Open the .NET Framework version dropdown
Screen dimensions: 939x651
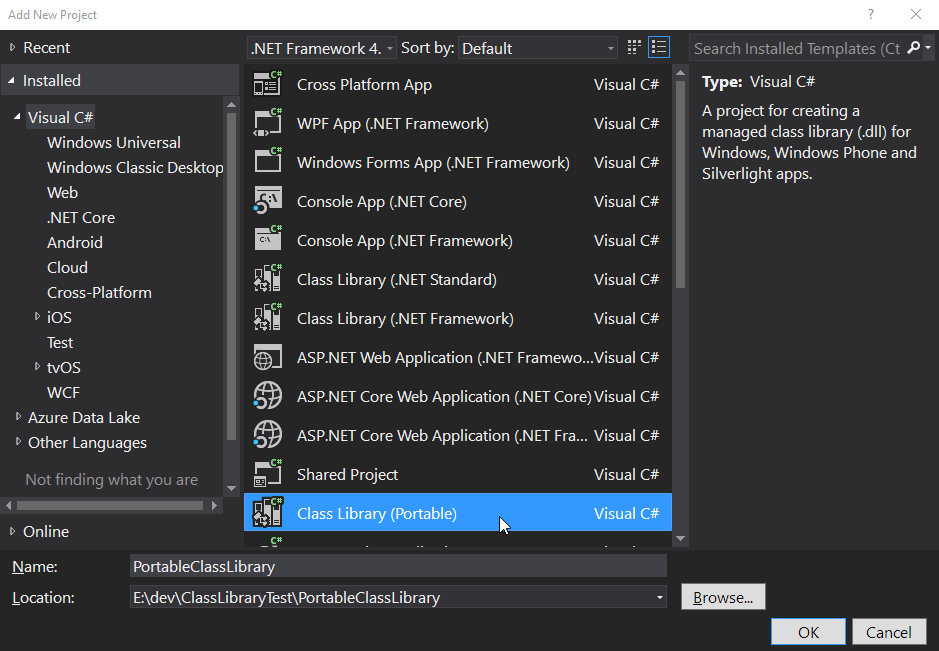click(x=321, y=48)
